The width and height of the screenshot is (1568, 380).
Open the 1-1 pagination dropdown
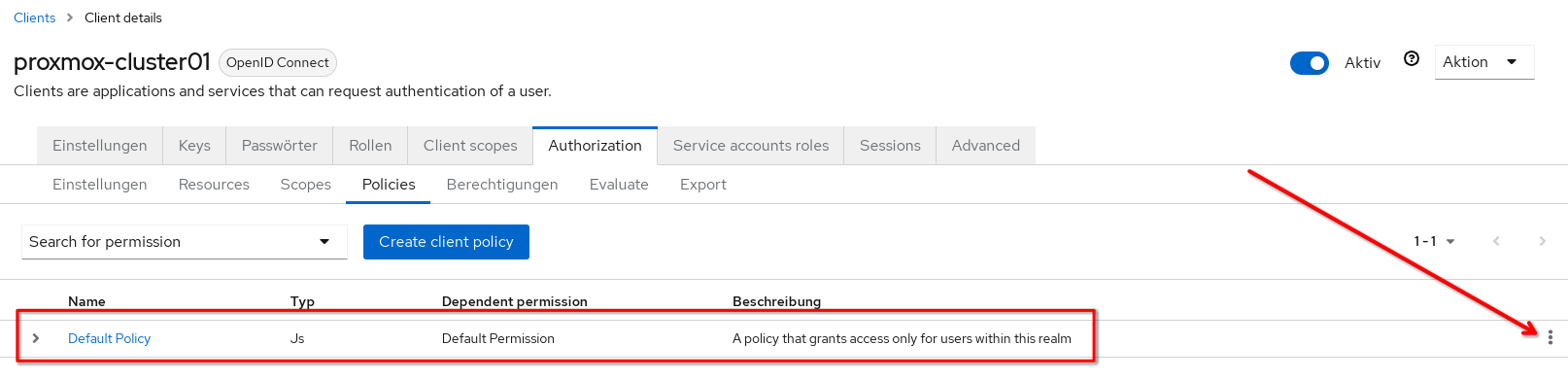(x=1434, y=241)
